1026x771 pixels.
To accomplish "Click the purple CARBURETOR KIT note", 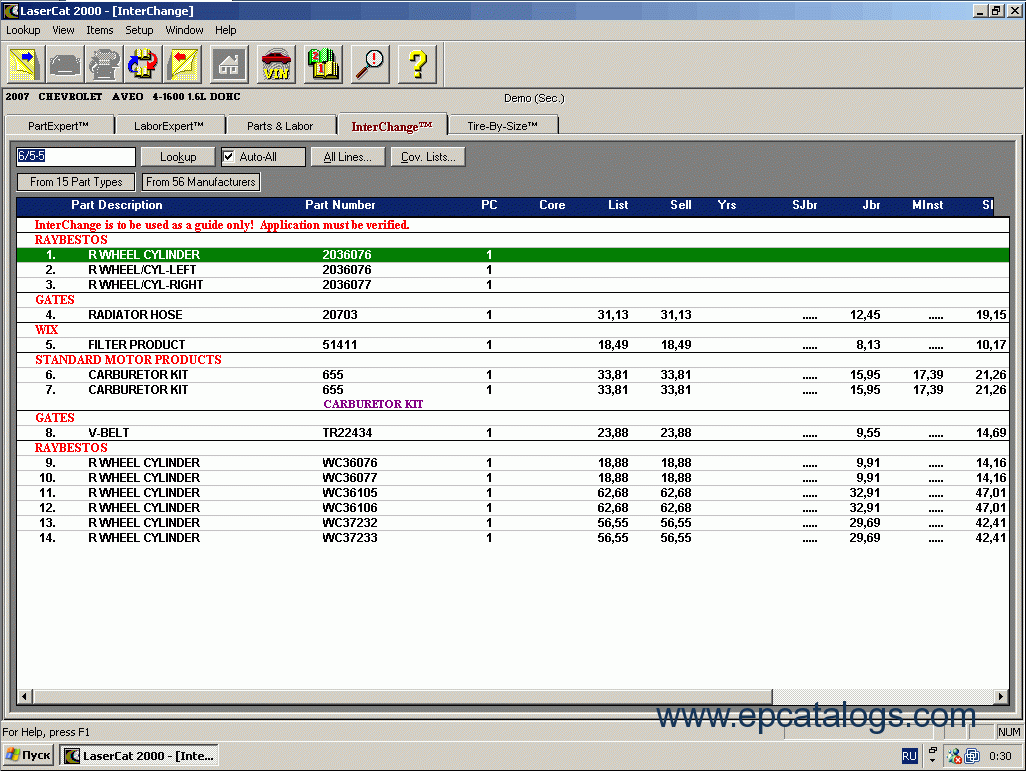I will coord(373,404).
